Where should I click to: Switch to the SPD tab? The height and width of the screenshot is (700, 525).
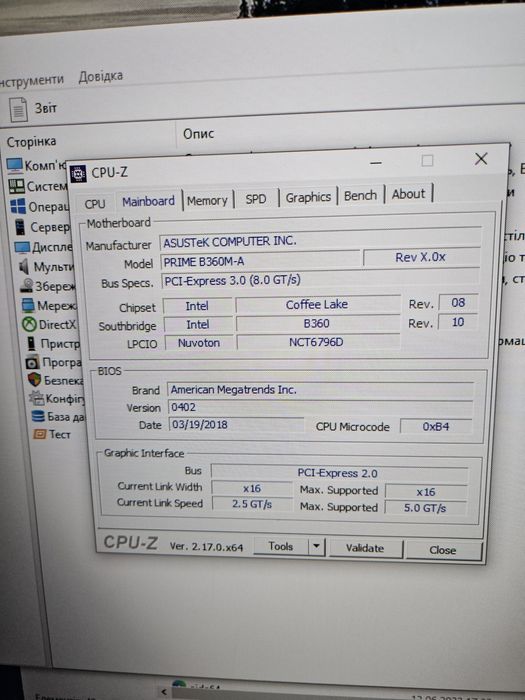click(256, 199)
